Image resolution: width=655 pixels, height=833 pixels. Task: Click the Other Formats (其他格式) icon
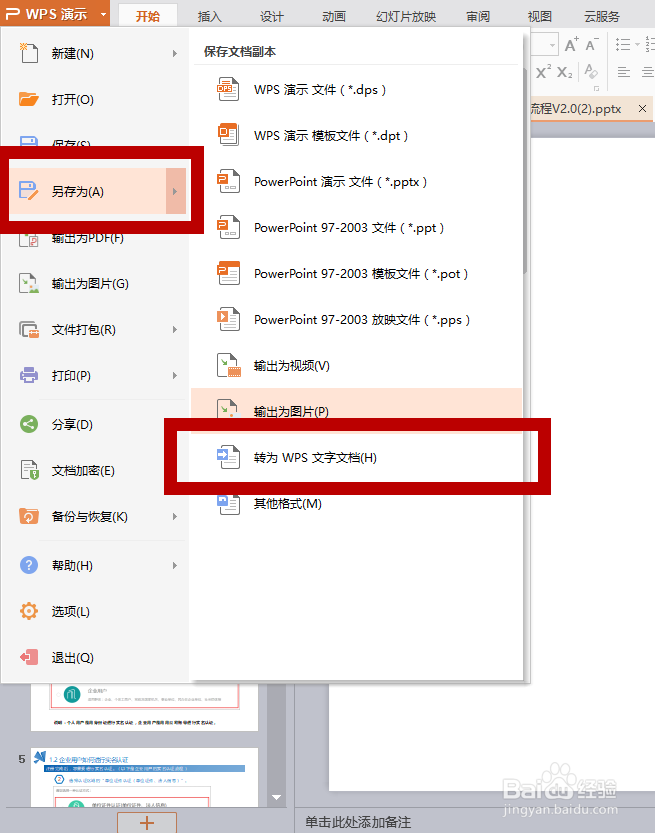pyautogui.click(x=228, y=503)
